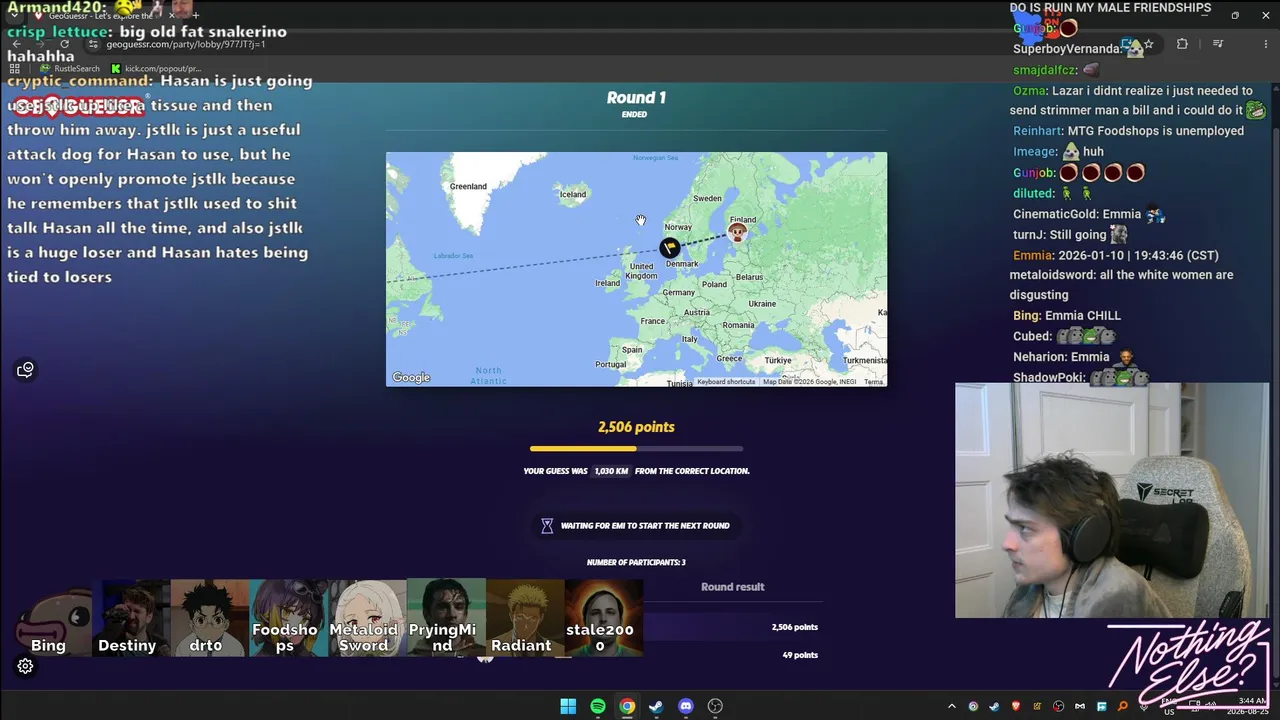Click the player avatar pin on map
The height and width of the screenshot is (720, 1280).
coord(737,233)
